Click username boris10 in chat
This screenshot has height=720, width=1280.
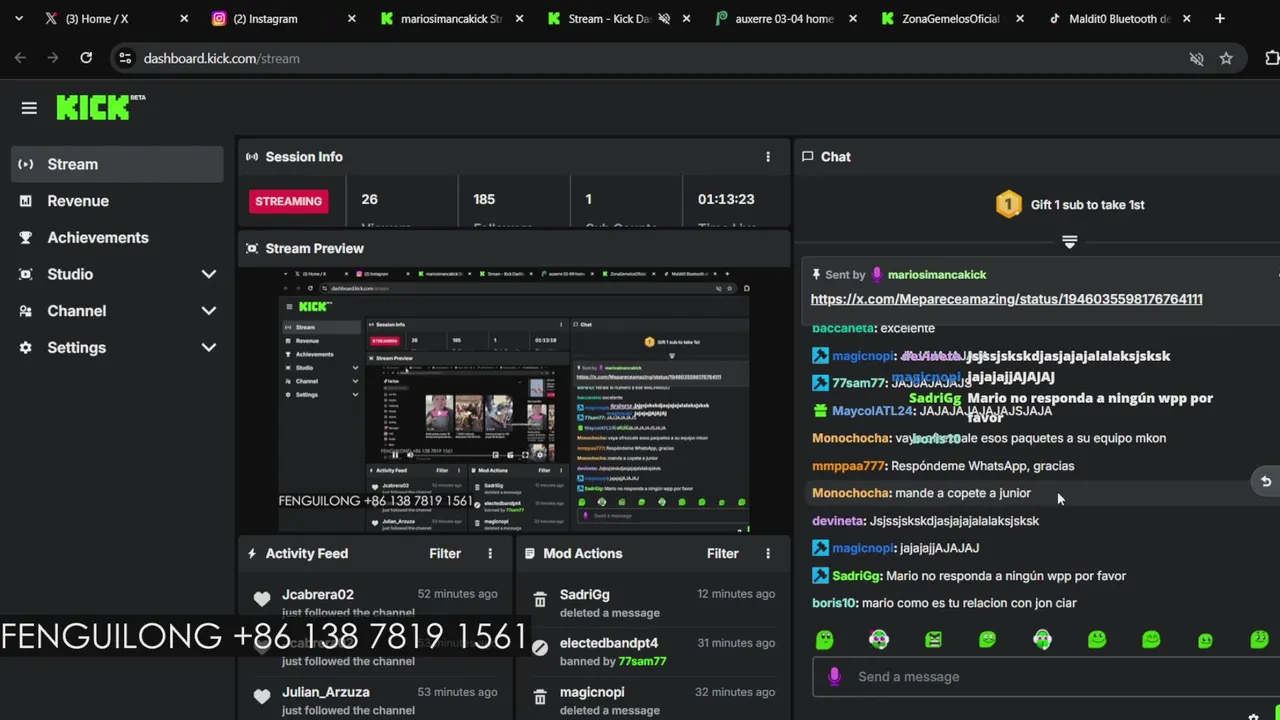[834, 603]
